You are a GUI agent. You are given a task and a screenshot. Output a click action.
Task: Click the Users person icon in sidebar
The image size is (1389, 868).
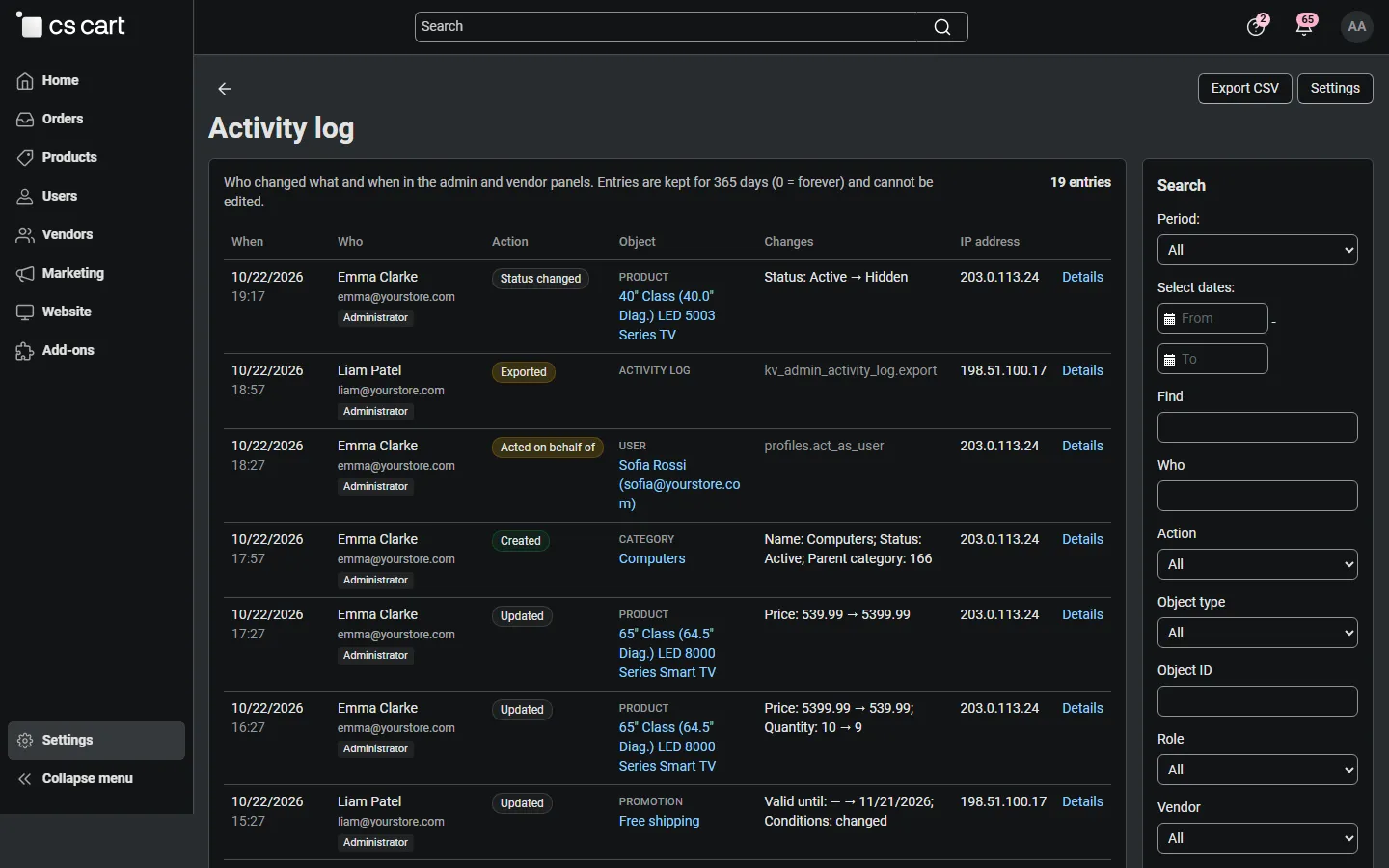point(25,197)
